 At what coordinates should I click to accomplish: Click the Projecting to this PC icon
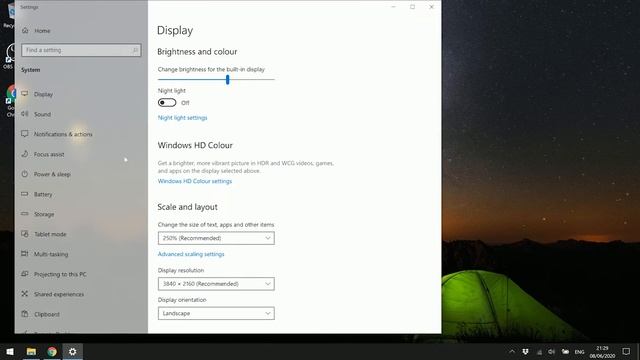coord(25,274)
